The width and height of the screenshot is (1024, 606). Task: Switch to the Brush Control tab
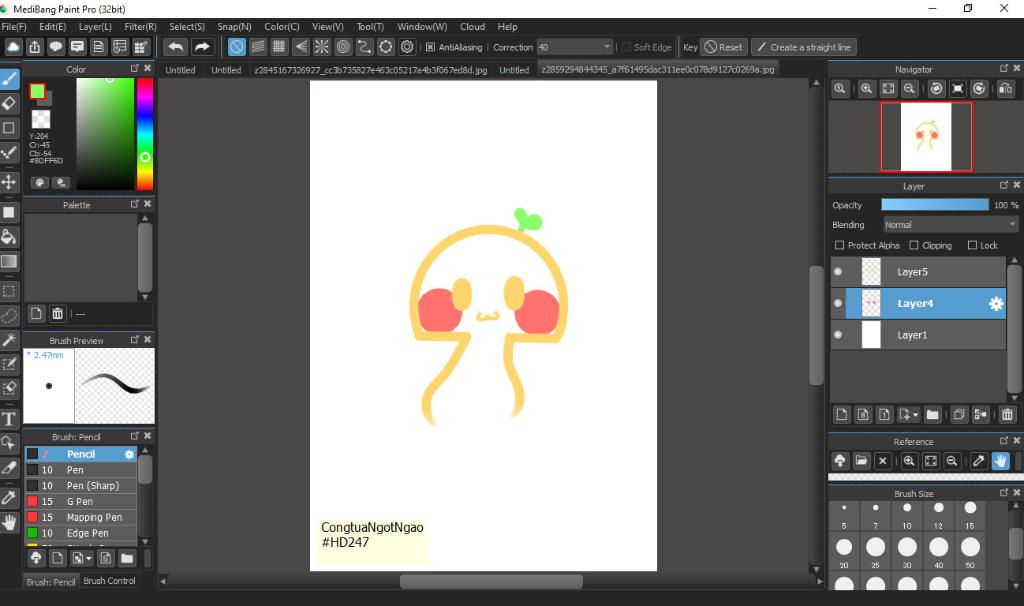(109, 581)
